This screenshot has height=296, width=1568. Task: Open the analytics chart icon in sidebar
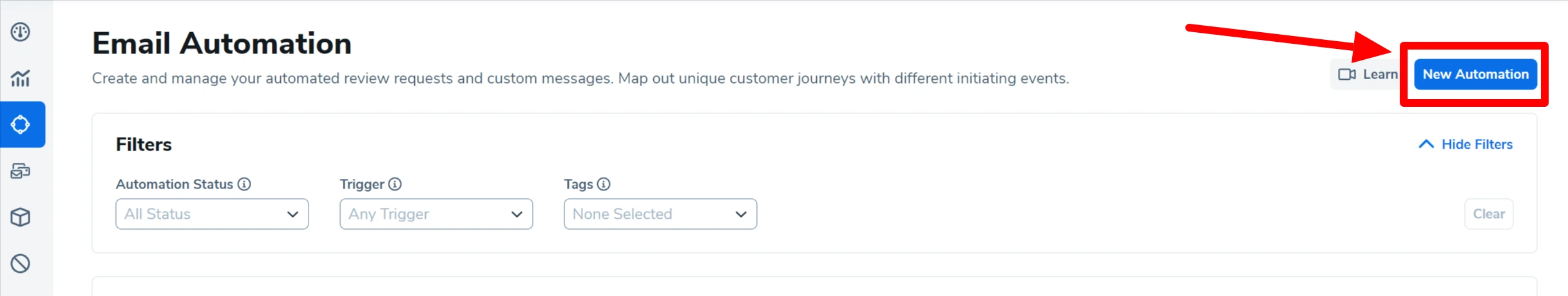21,79
